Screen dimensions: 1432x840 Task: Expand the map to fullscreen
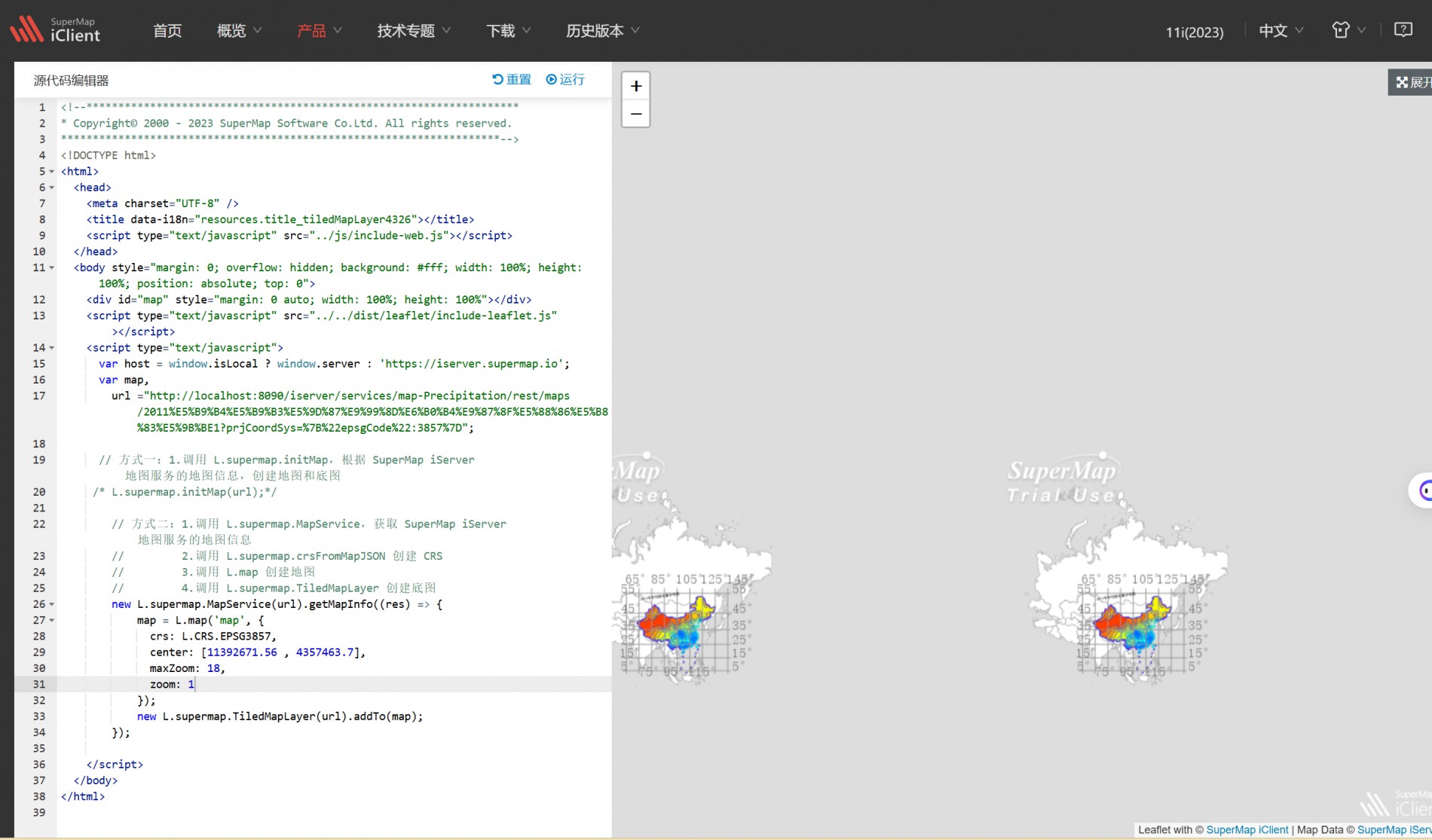pos(1411,82)
